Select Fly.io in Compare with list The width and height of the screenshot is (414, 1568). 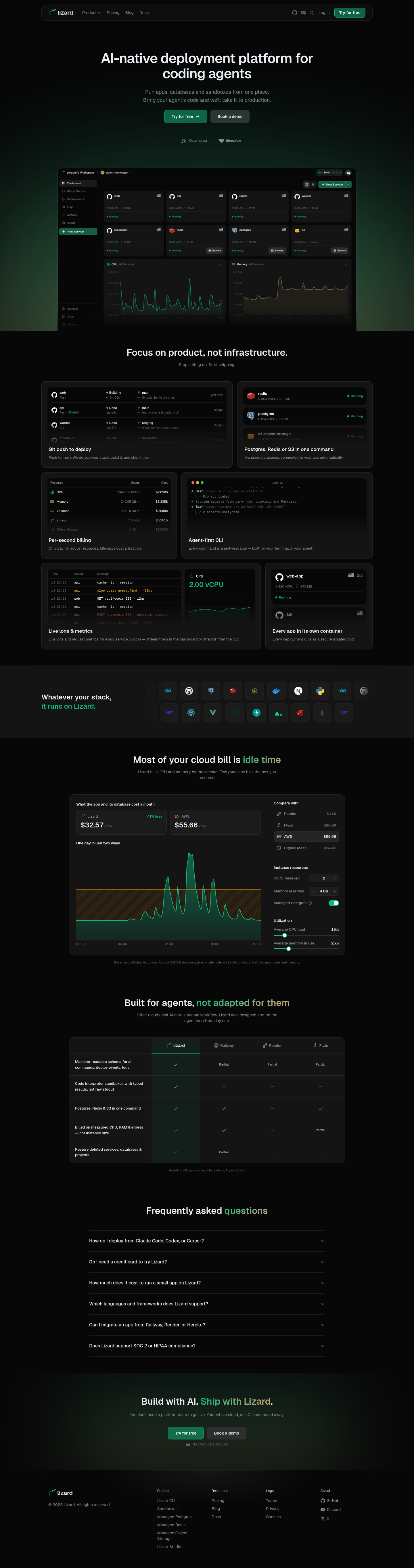pyautogui.click(x=306, y=825)
